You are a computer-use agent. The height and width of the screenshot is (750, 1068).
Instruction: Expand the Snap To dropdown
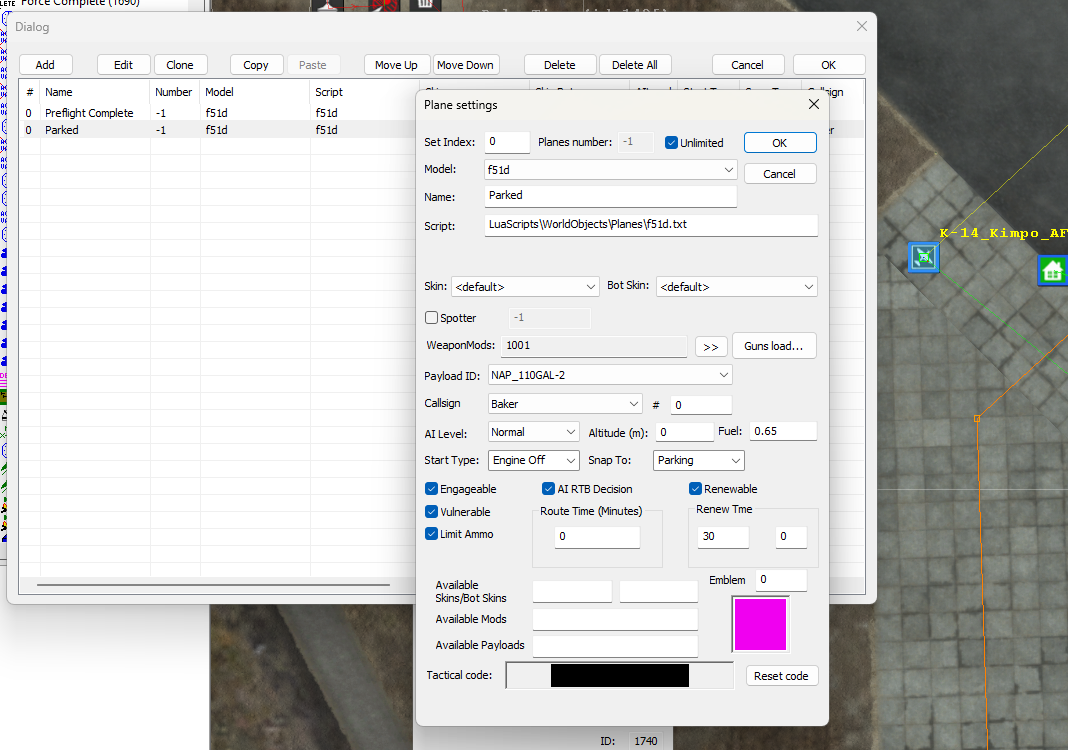[699, 460]
